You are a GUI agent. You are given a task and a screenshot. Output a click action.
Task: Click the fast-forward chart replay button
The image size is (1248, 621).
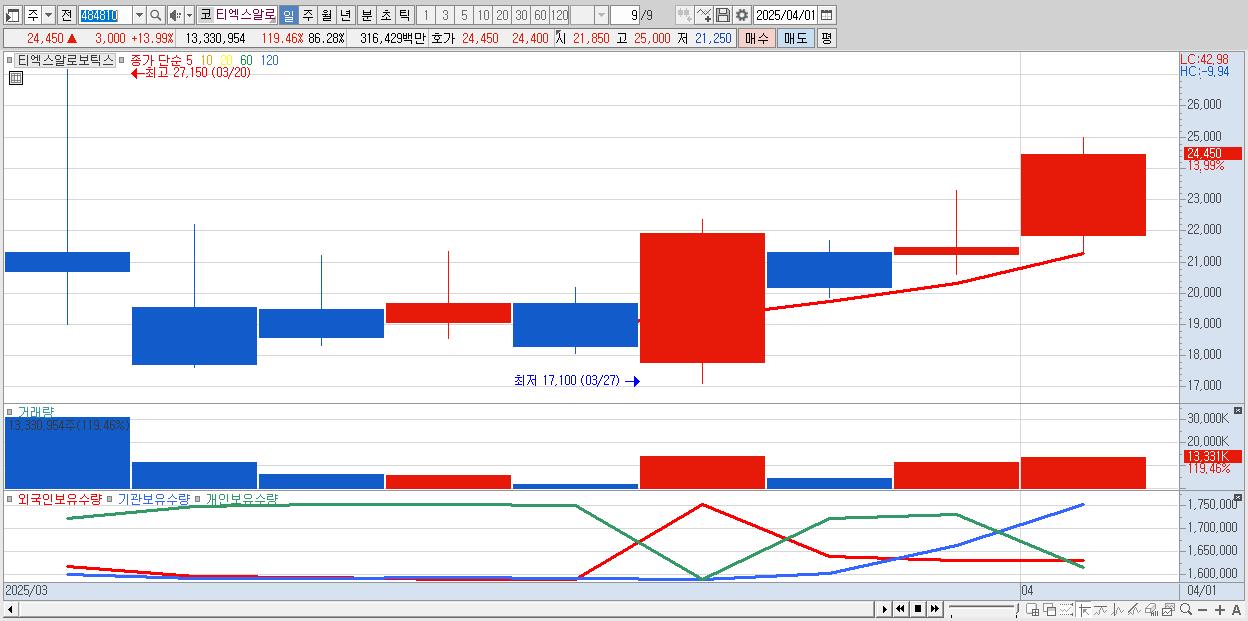935,609
